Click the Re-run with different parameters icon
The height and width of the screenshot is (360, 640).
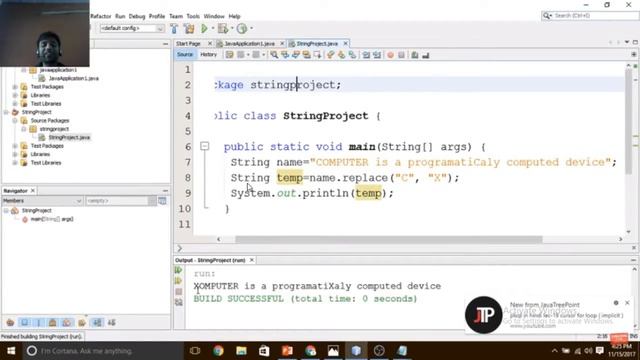(179, 281)
